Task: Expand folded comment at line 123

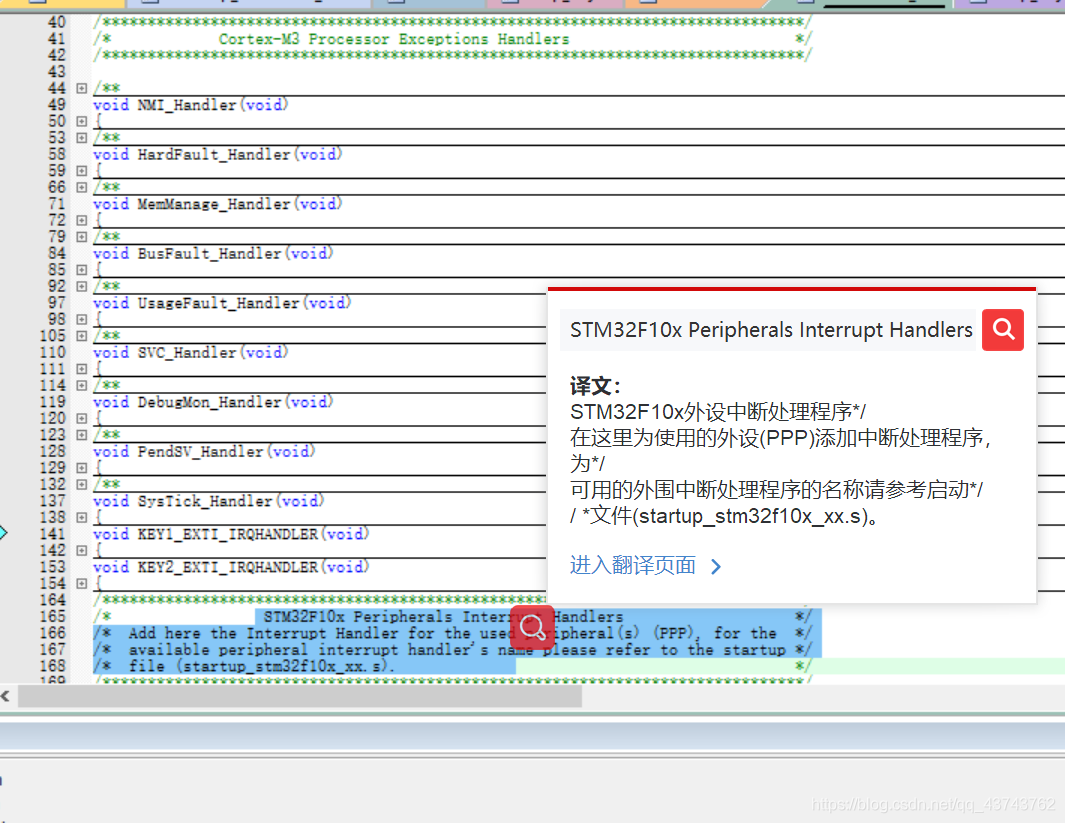Action: click(x=82, y=435)
